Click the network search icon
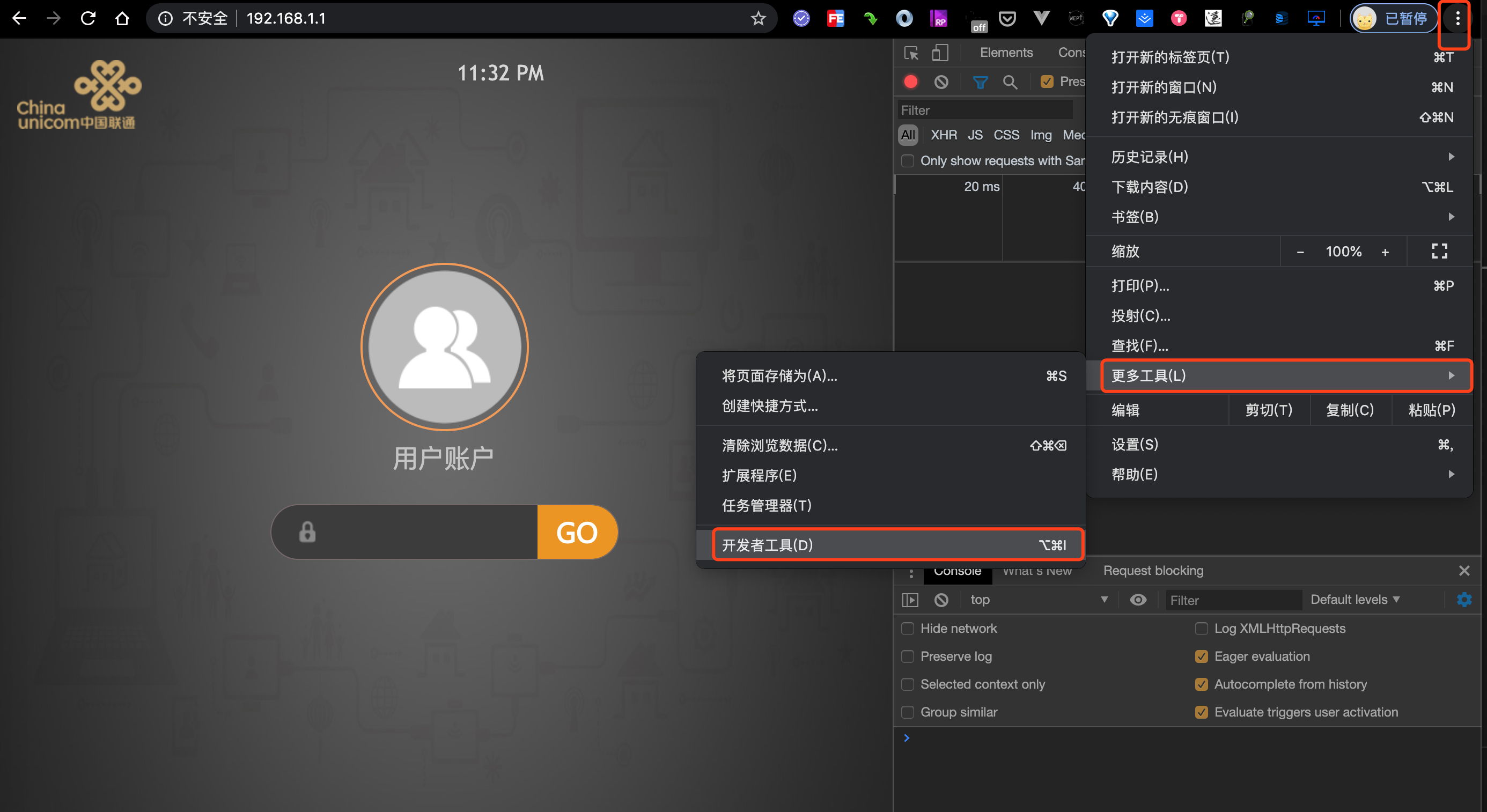The image size is (1487, 812). [x=1011, y=82]
